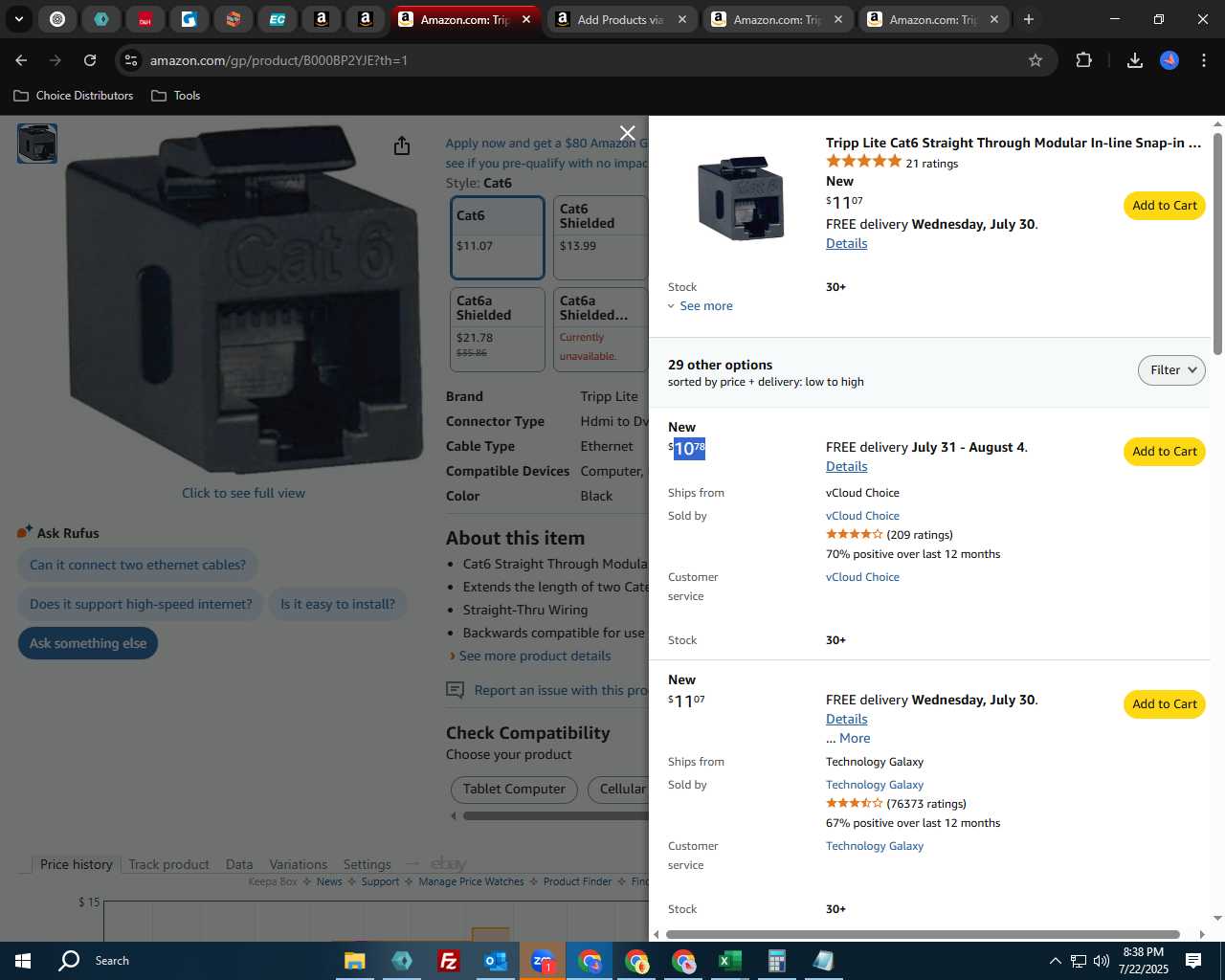Select the Cat6 $11.07 style option
The height and width of the screenshot is (980, 1225).
(x=497, y=238)
